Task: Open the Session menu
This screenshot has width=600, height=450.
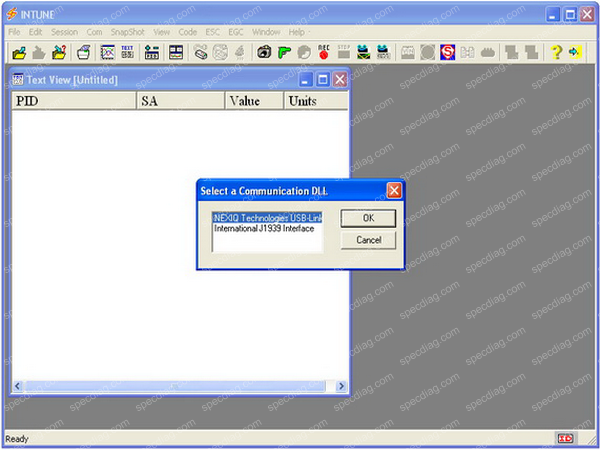Action: pyautogui.click(x=64, y=32)
